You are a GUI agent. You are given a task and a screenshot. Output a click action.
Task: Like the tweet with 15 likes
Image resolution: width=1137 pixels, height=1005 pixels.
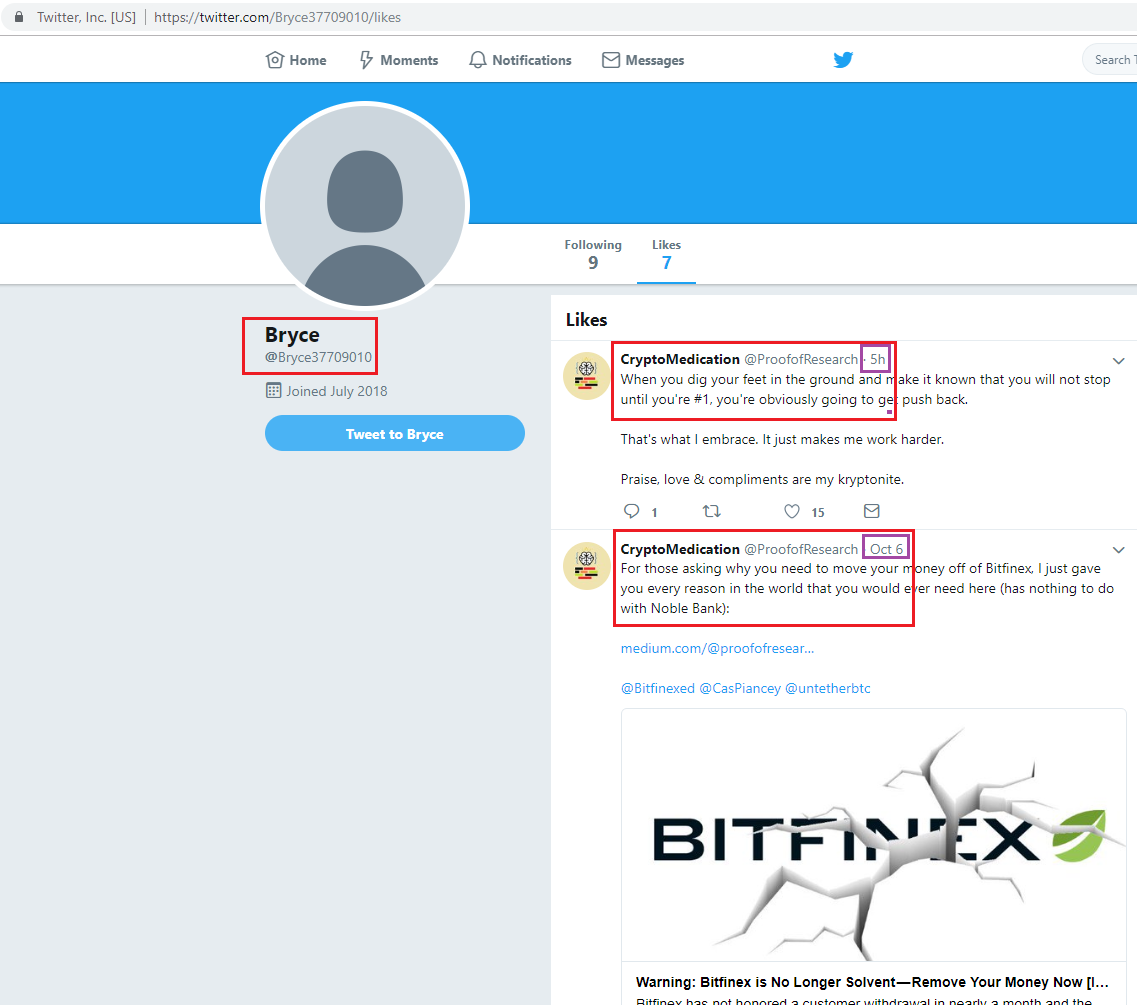(x=792, y=511)
